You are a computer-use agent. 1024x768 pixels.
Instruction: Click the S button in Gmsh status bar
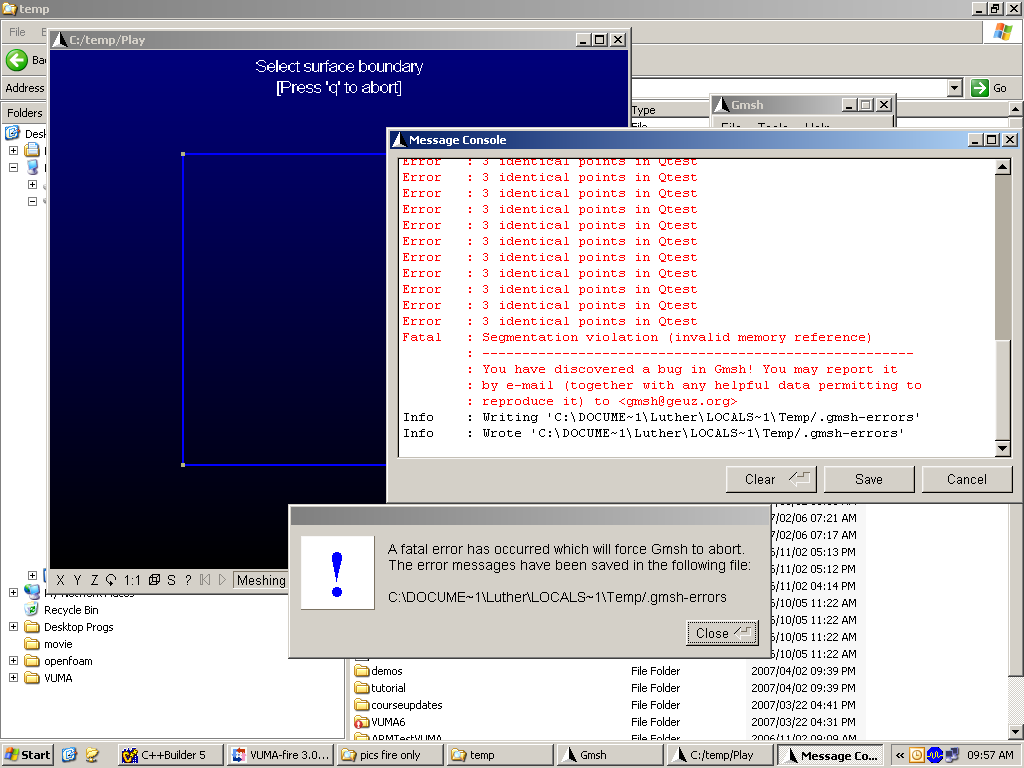[x=171, y=580]
